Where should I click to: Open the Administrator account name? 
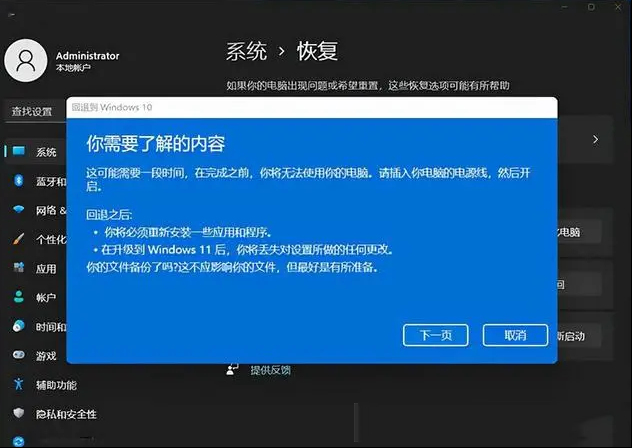click(x=87, y=56)
